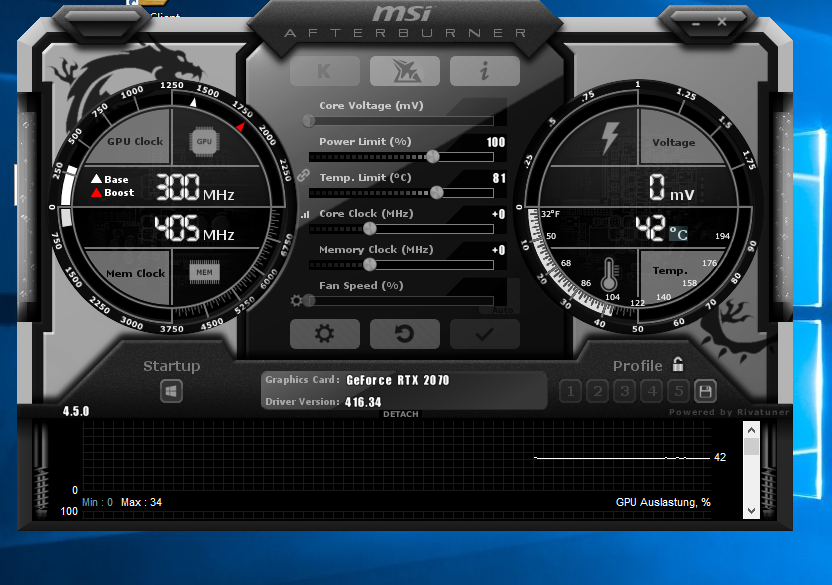The image size is (832, 585).
Task: Toggle the Auto fan speed button
Action: point(502,309)
